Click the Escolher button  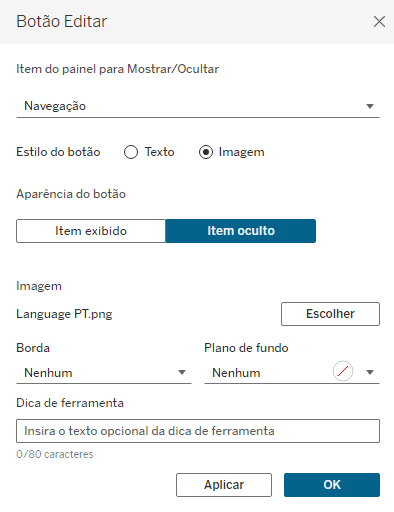(330, 314)
